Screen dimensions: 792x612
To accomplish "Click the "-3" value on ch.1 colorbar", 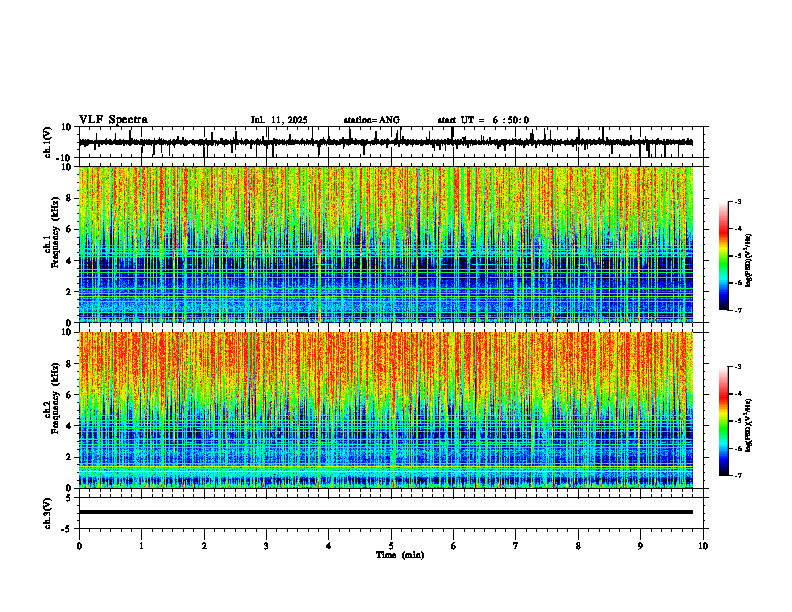I will [x=737, y=201].
